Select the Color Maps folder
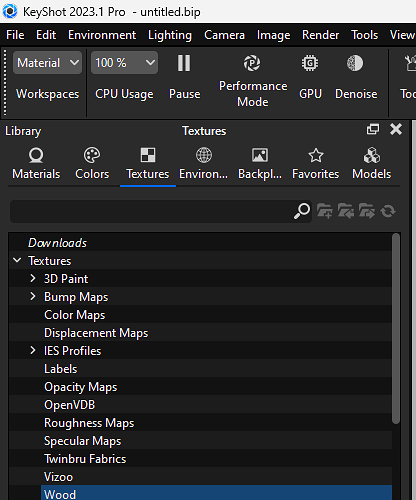Image resolution: width=416 pixels, height=500 pixels. (75, 315)
